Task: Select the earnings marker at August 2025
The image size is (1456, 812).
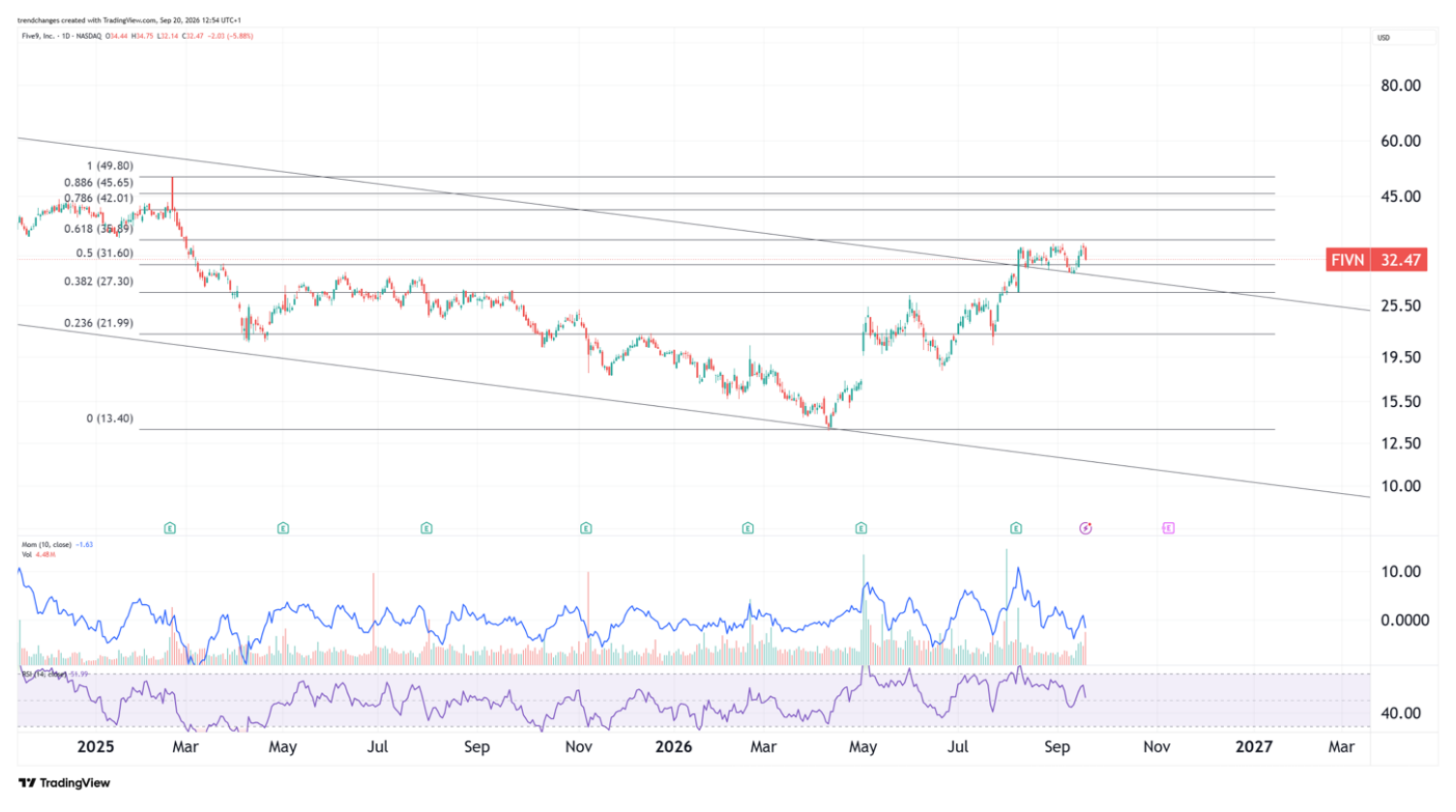Action: point(426,528)
